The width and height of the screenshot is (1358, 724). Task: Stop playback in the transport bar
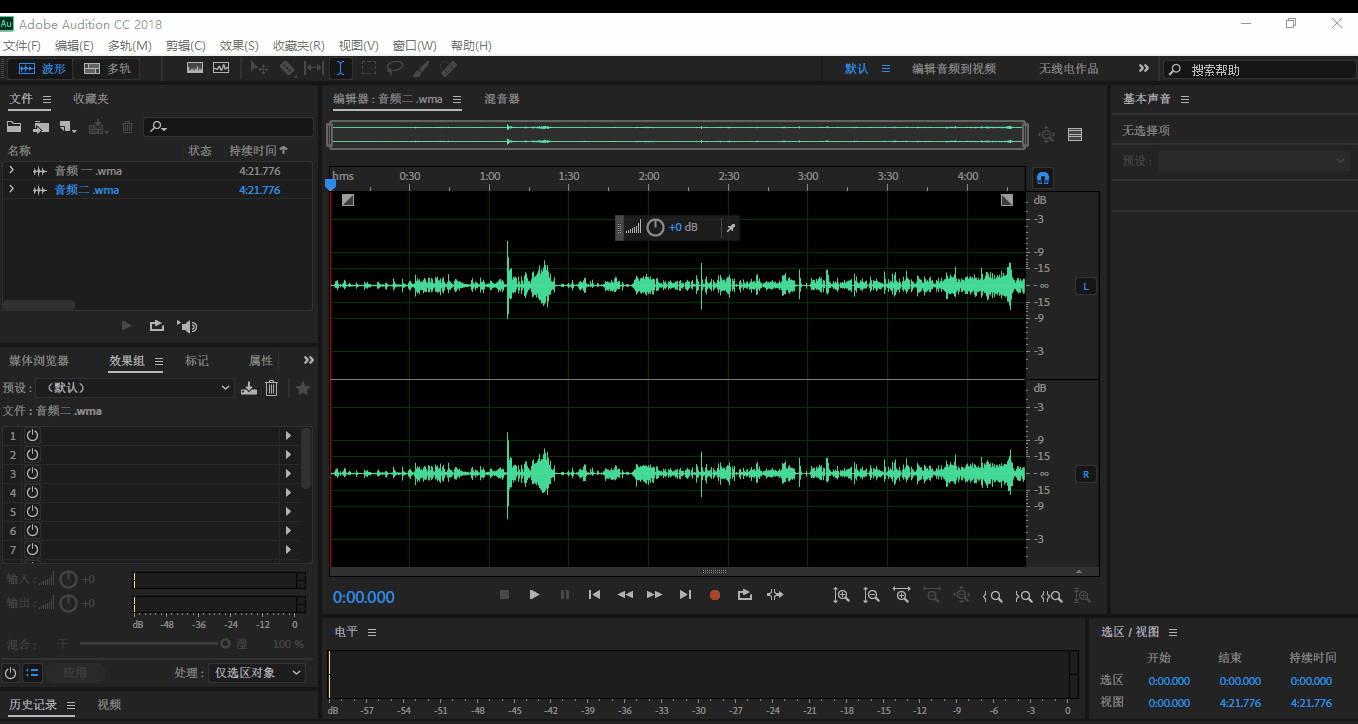coord(505,595)
